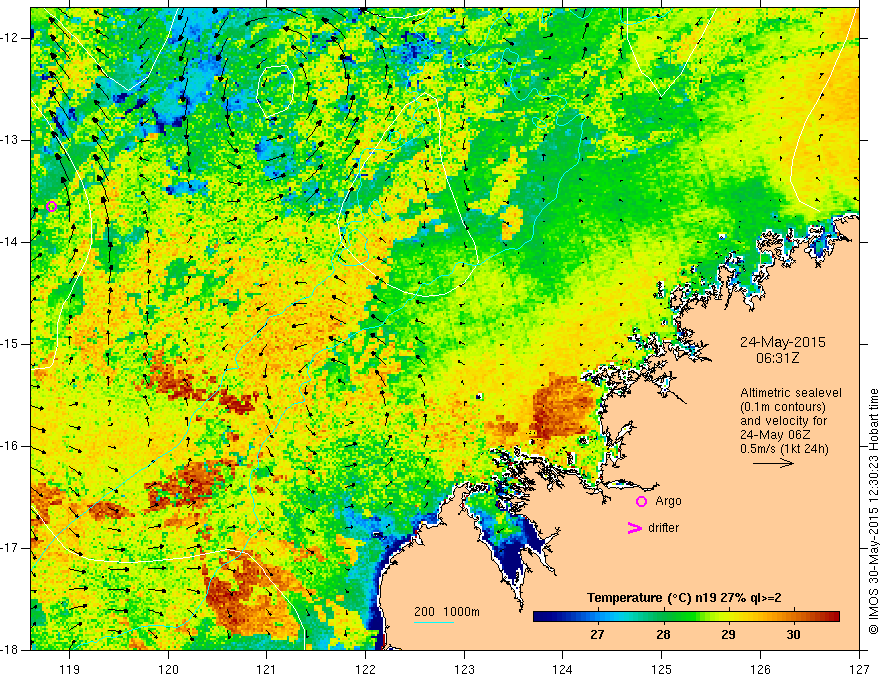Click the 'Argo' legend label
The height and width of the screenshot is (680, 880).
668,501
